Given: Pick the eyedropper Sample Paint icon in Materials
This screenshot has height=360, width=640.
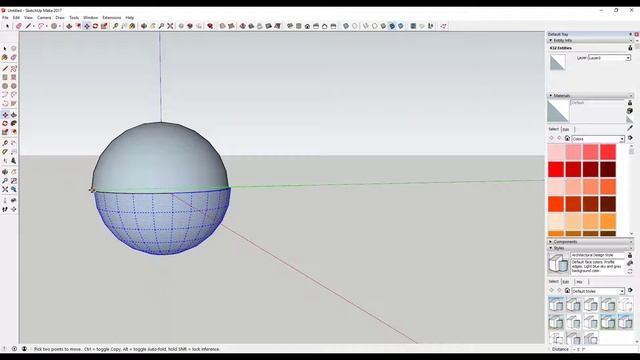Looking at the screenshot, I should pyautogui.click(x=630, y=128).
